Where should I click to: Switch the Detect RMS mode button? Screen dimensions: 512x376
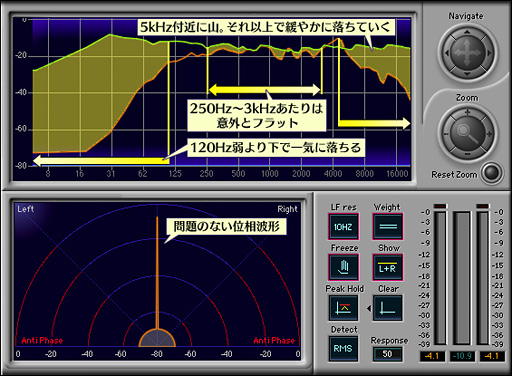click(x=343, y=349)
